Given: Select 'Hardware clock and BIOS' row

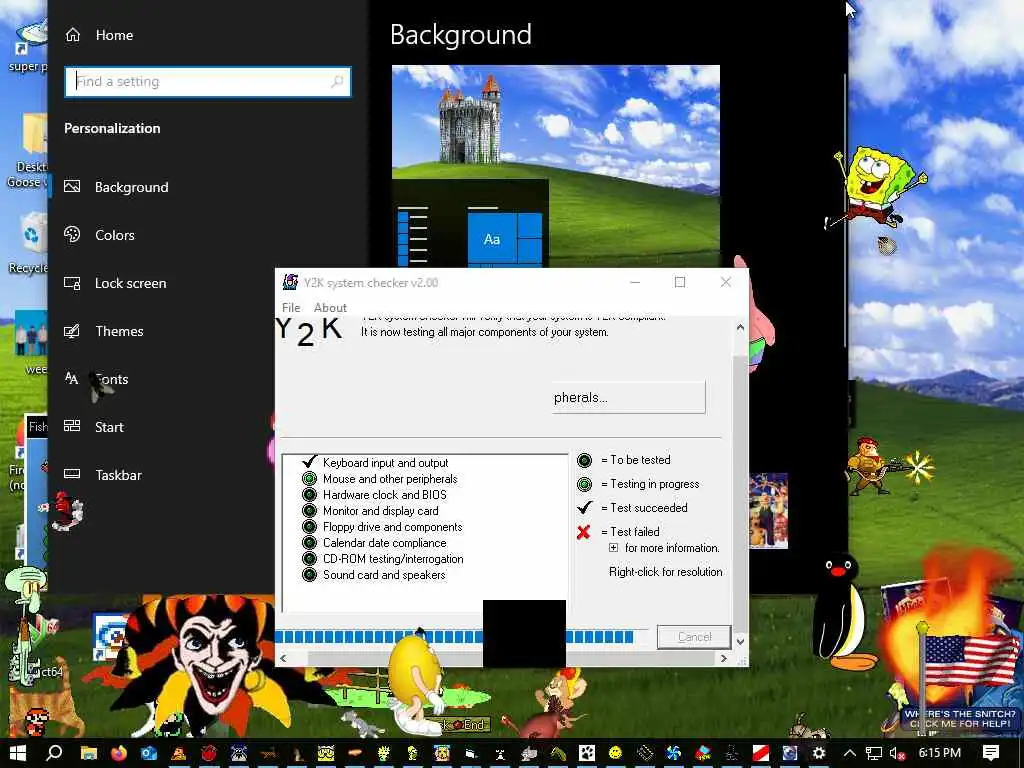Looking at the screenshot, I should coord(375,495).
